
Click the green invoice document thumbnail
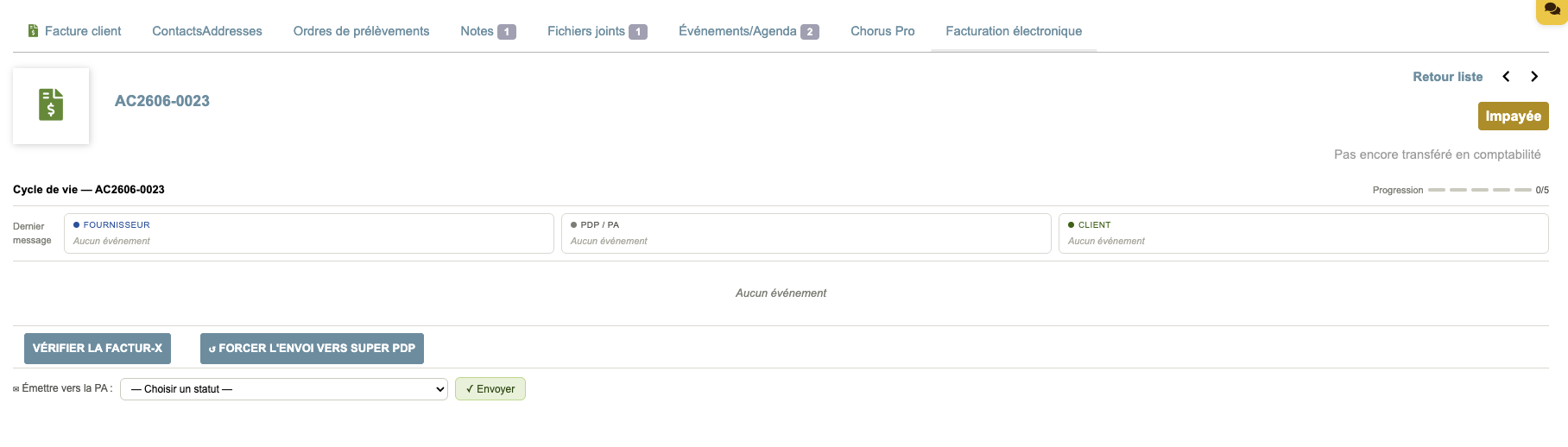coord(51,105)
